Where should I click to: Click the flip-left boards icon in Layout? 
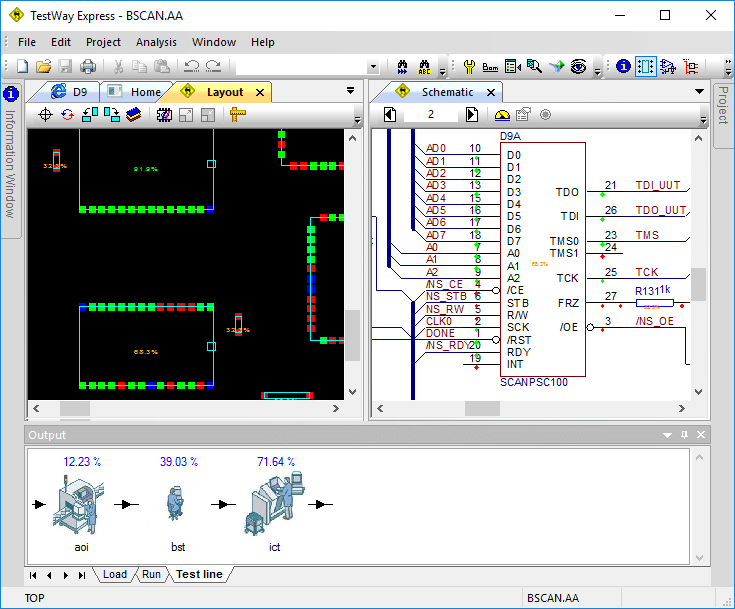(x=90, y=114)
